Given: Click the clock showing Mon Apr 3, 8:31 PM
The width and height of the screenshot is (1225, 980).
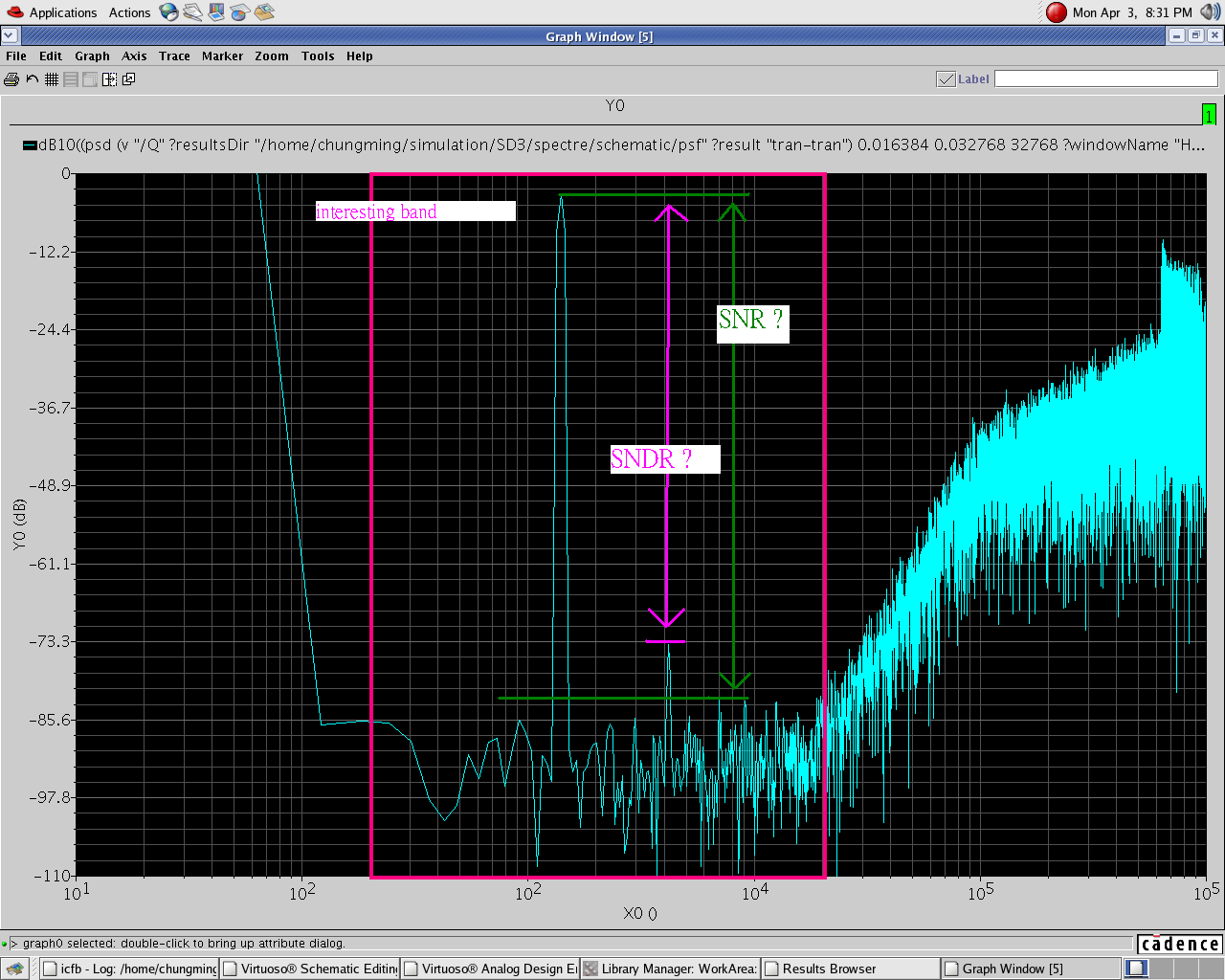Looking at the screenshot, I should click(x=1132, y=12).
